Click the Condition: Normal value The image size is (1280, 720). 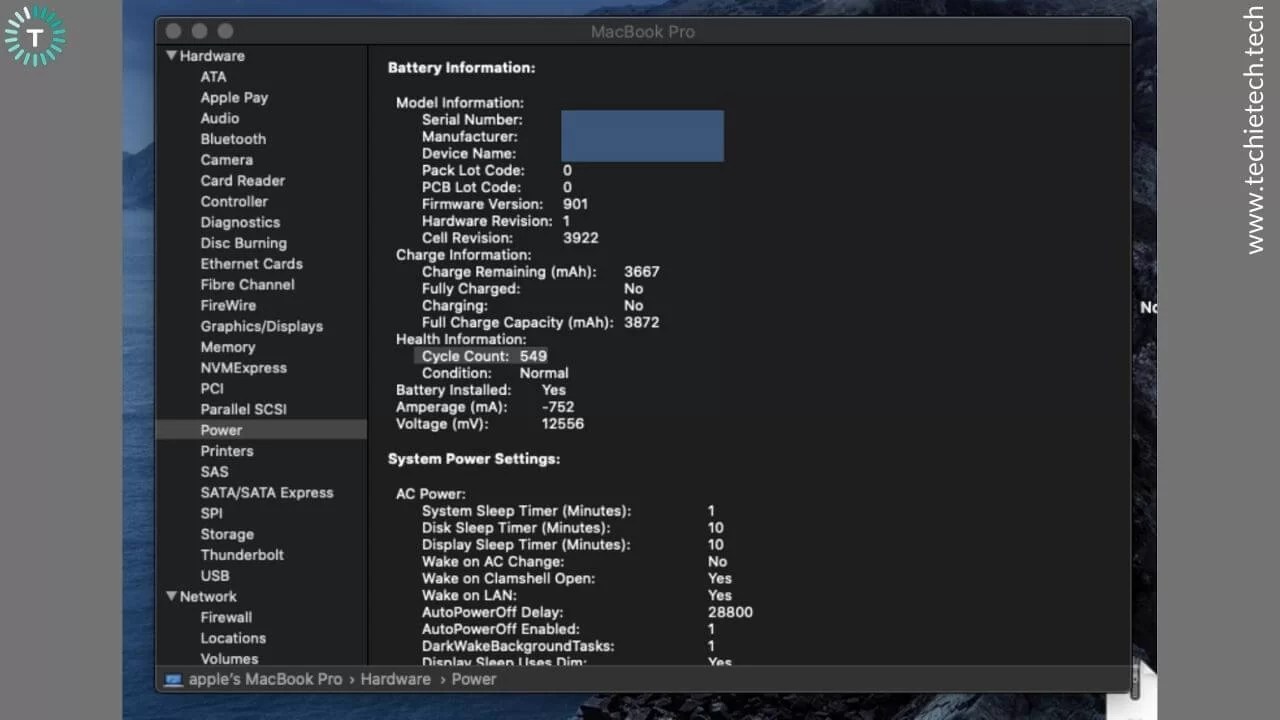coord(544,373)
